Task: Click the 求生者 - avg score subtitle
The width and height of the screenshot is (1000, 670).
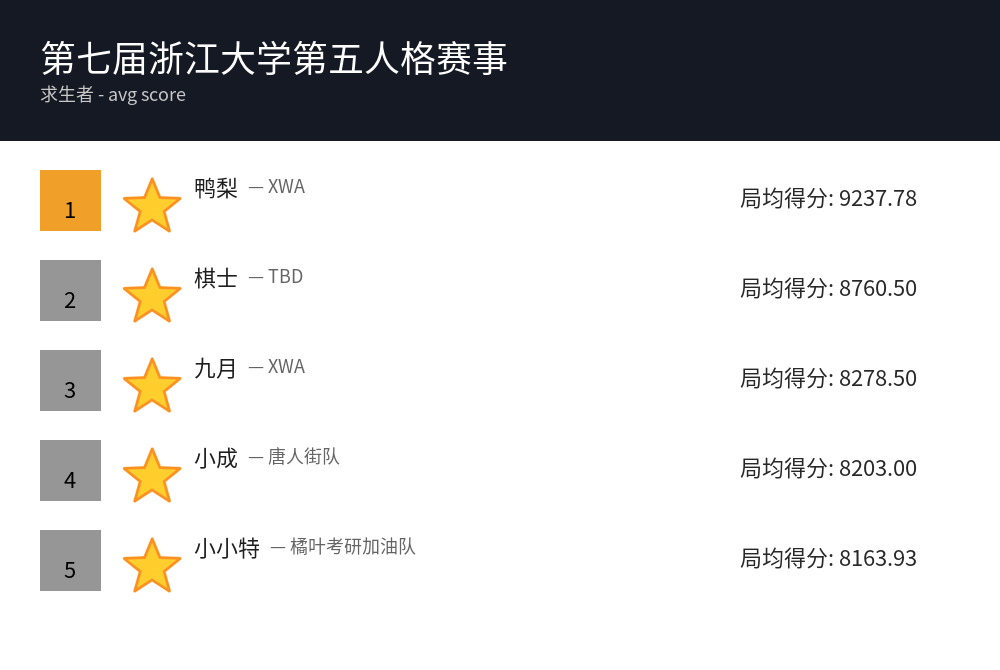Action: point(113,95)
